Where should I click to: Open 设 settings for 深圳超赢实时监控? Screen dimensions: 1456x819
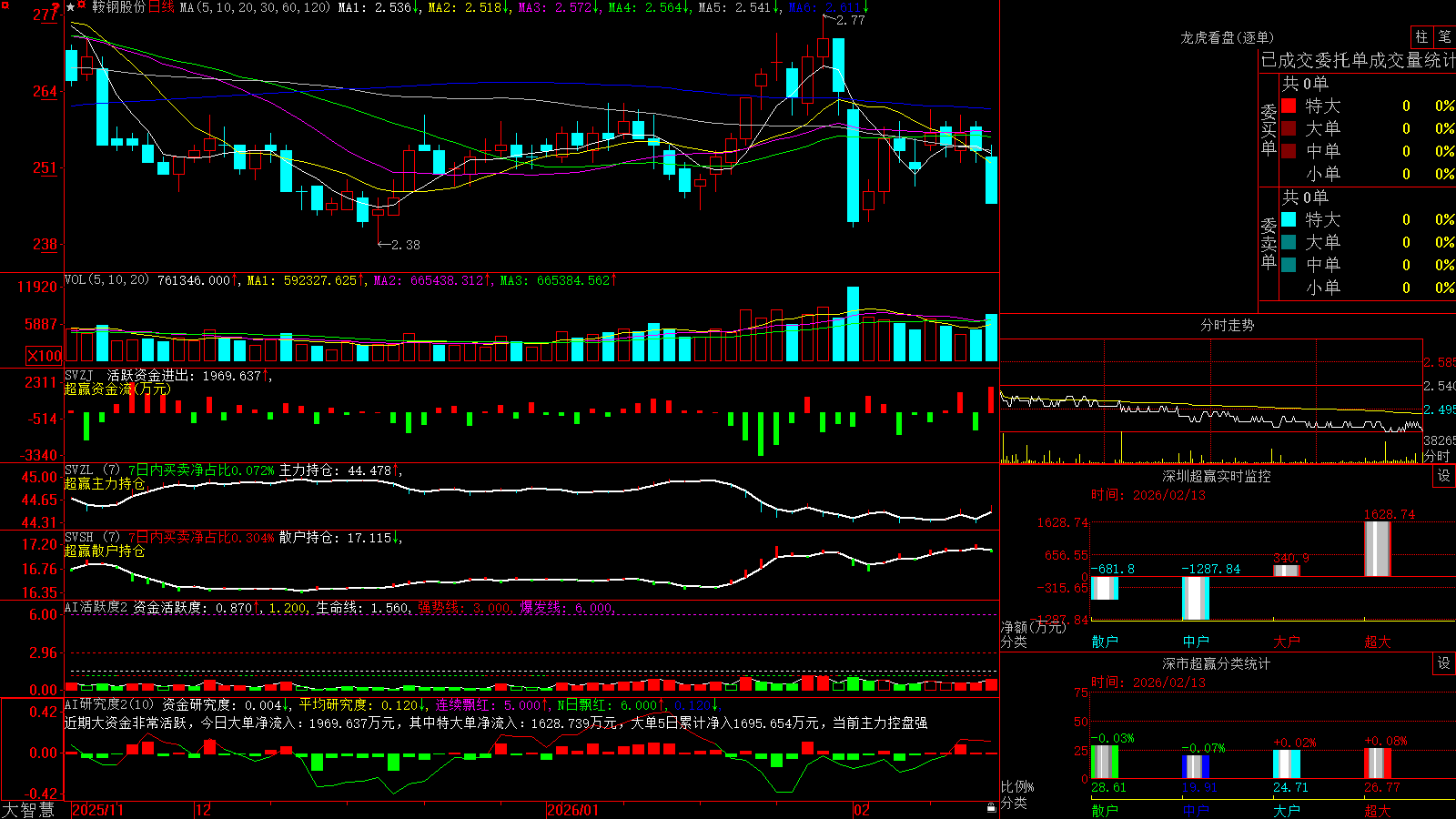tap(1444, 476)
